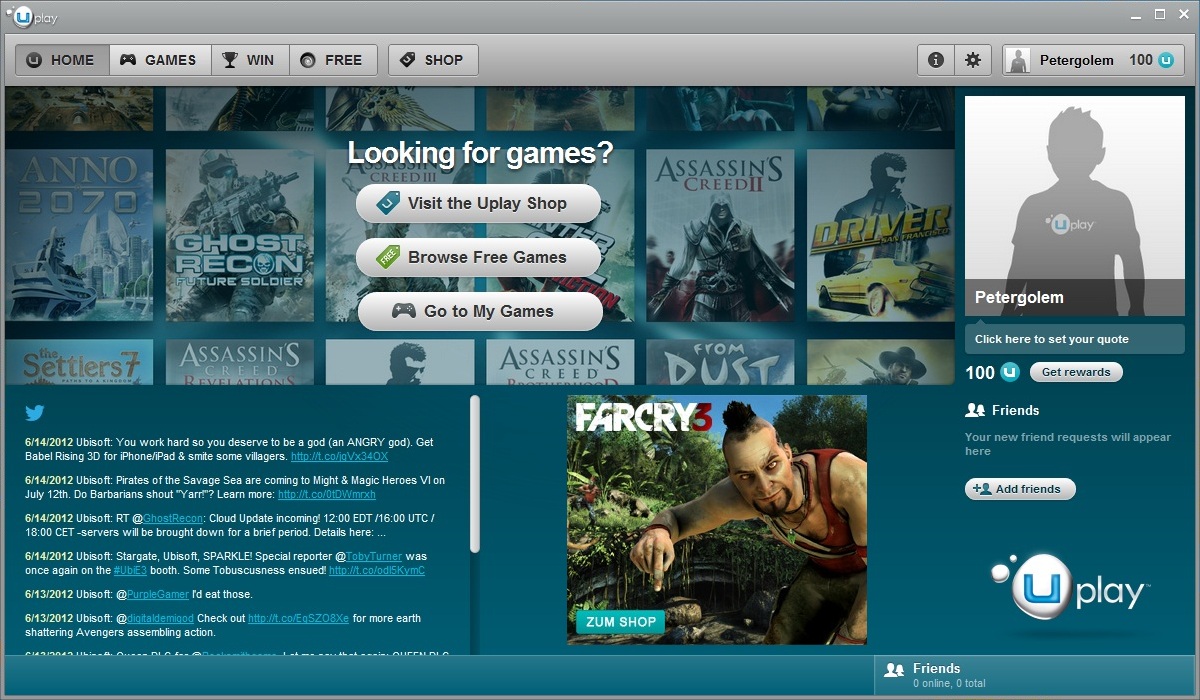Click the Uplay points icon beside Get rewards
This screenshot has width=1200, height=700.
click(1010, 372)
